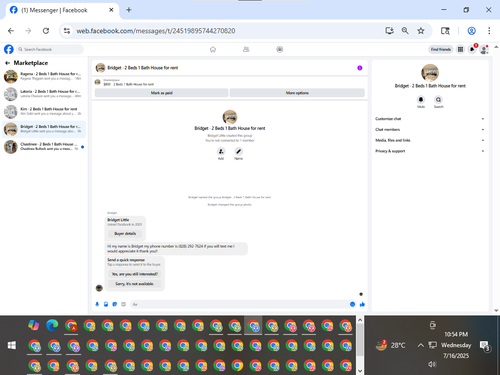Send 'Yes, are you still interested?' reply
Image resolution: width=500 pixels, height=375 pixels.
click(x=135, y=274)
